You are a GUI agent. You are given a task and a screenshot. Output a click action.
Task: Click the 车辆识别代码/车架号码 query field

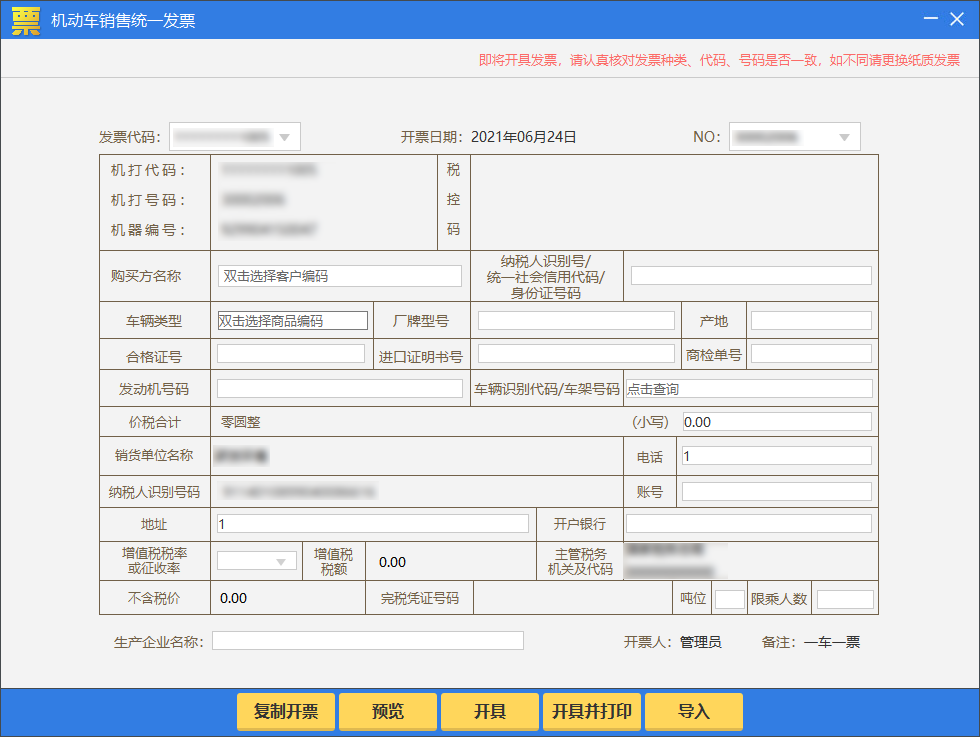pos(748,389)
